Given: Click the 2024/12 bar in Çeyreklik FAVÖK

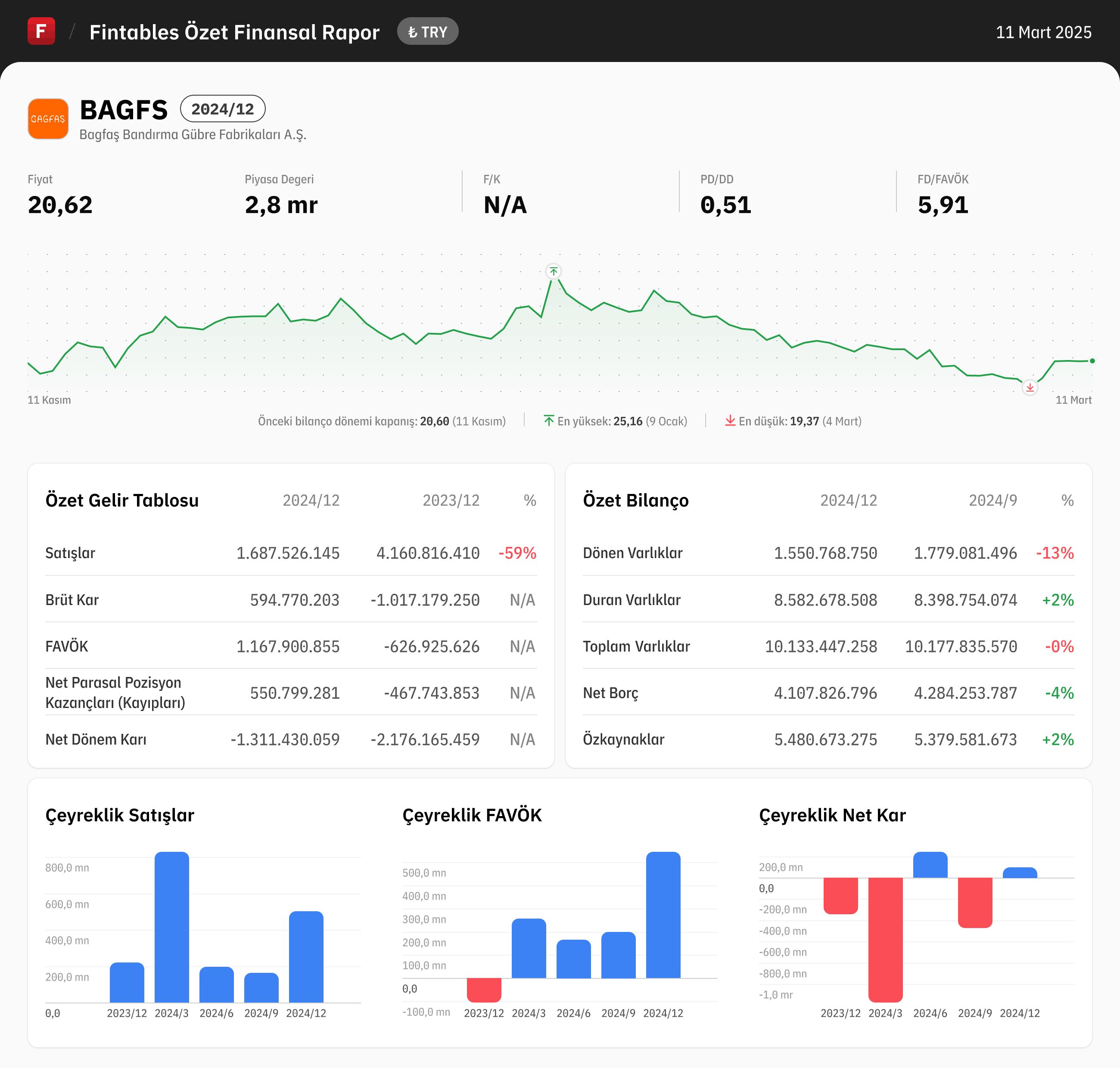Looking at the screenshot, I should [x=663, y=915].
